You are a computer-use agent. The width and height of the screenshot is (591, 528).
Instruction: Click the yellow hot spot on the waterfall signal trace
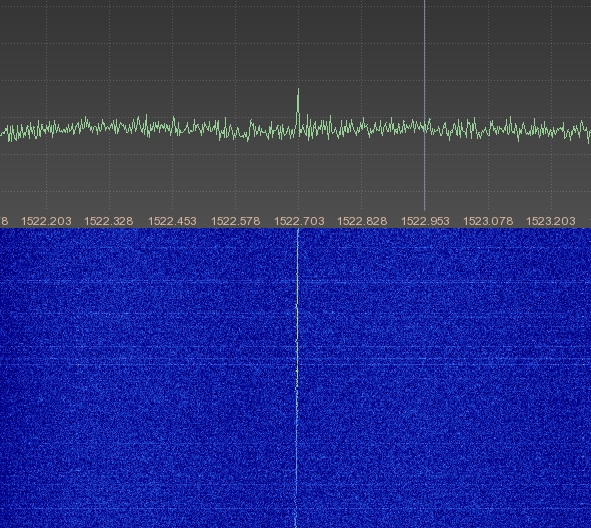tap(297, 372)
